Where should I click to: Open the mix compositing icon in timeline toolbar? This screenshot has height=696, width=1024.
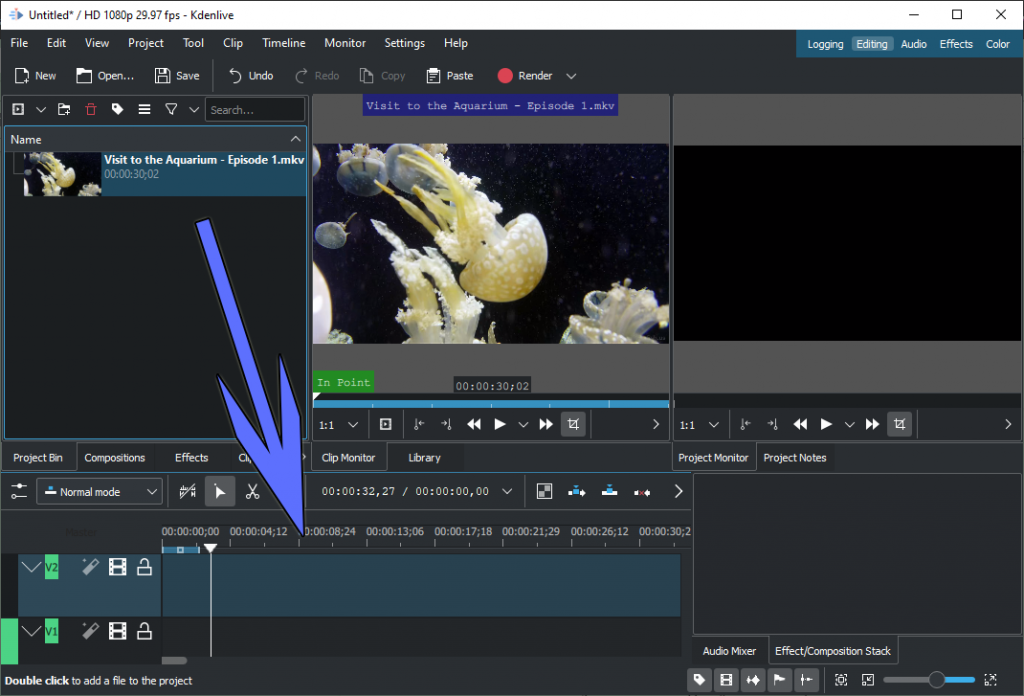coord(544,492)
